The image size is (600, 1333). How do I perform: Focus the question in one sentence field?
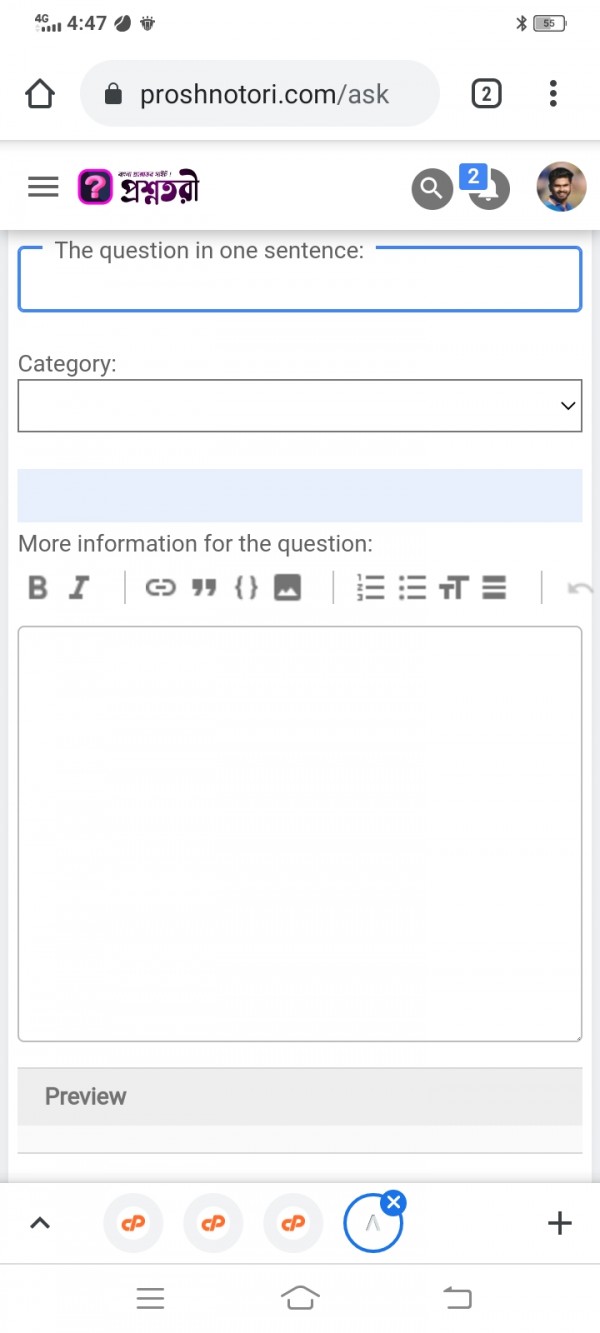pos(300,283)
